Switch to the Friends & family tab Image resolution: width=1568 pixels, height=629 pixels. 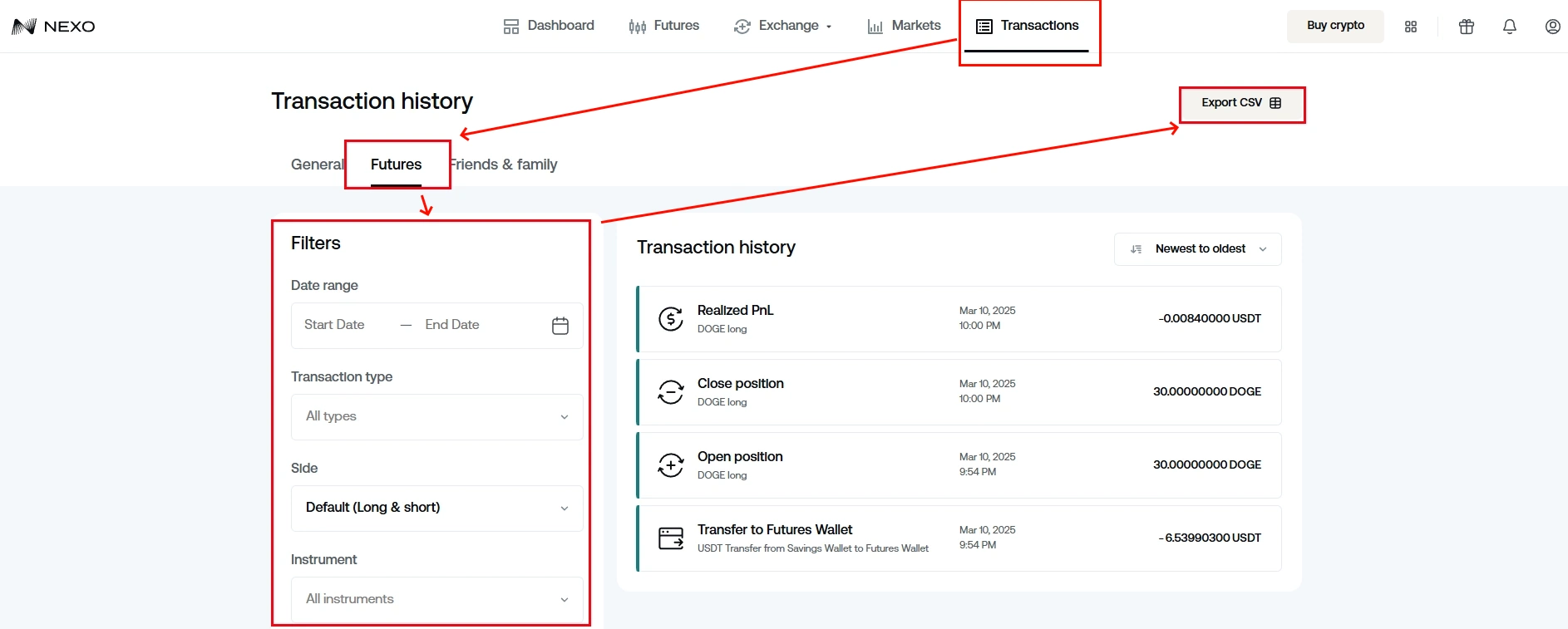click(x=503, y=165)
